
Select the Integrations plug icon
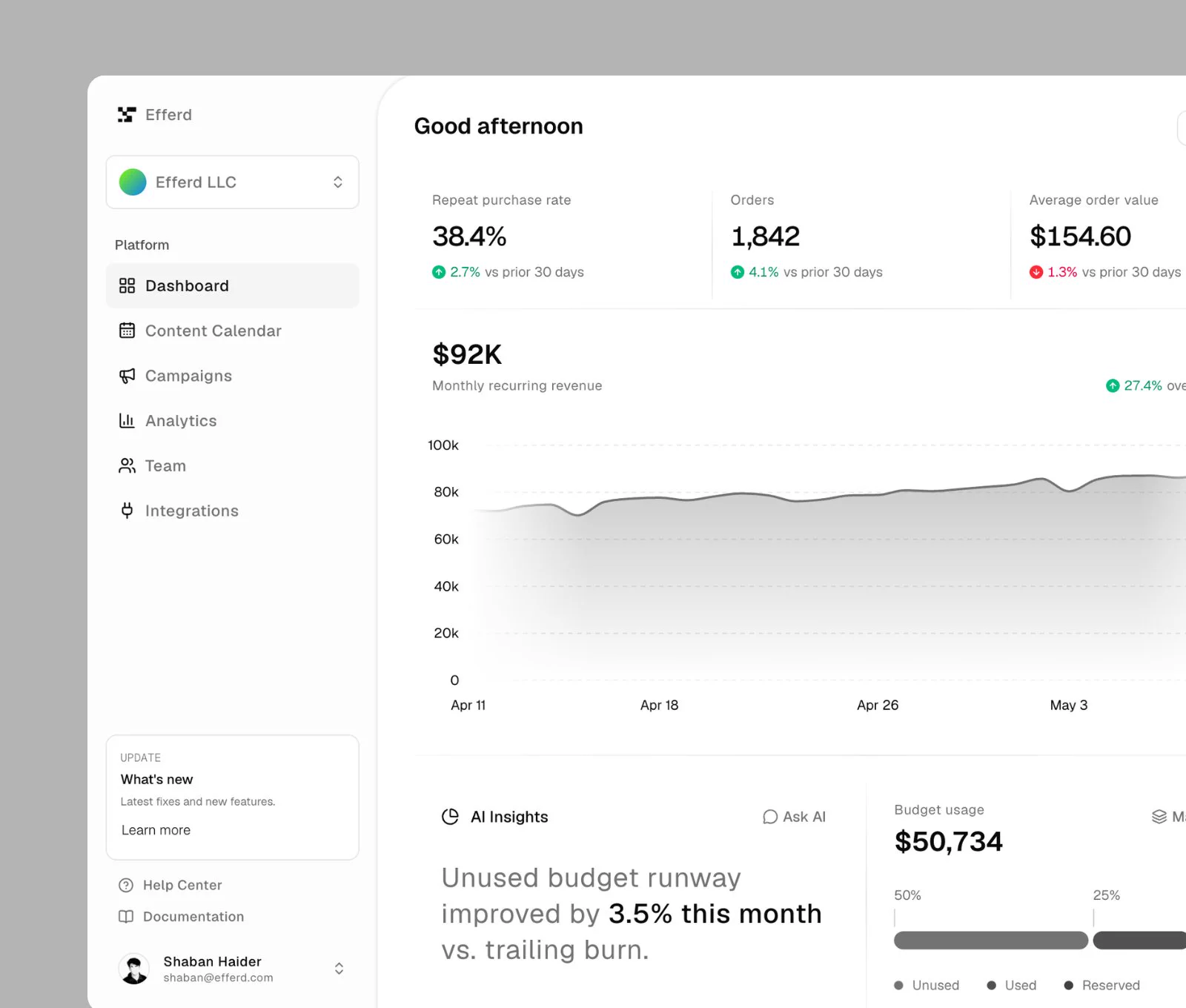pos(127,511)
